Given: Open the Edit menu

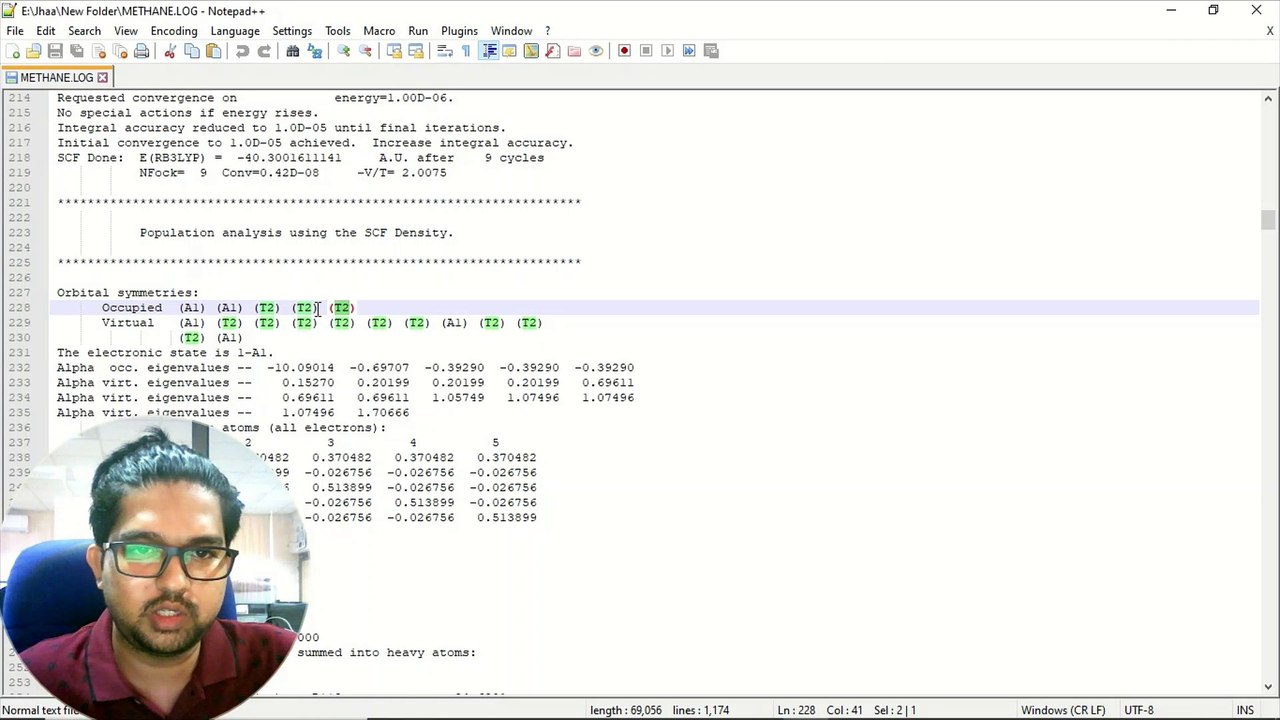Looking at the screenshot, I should (x=46, y=31).
